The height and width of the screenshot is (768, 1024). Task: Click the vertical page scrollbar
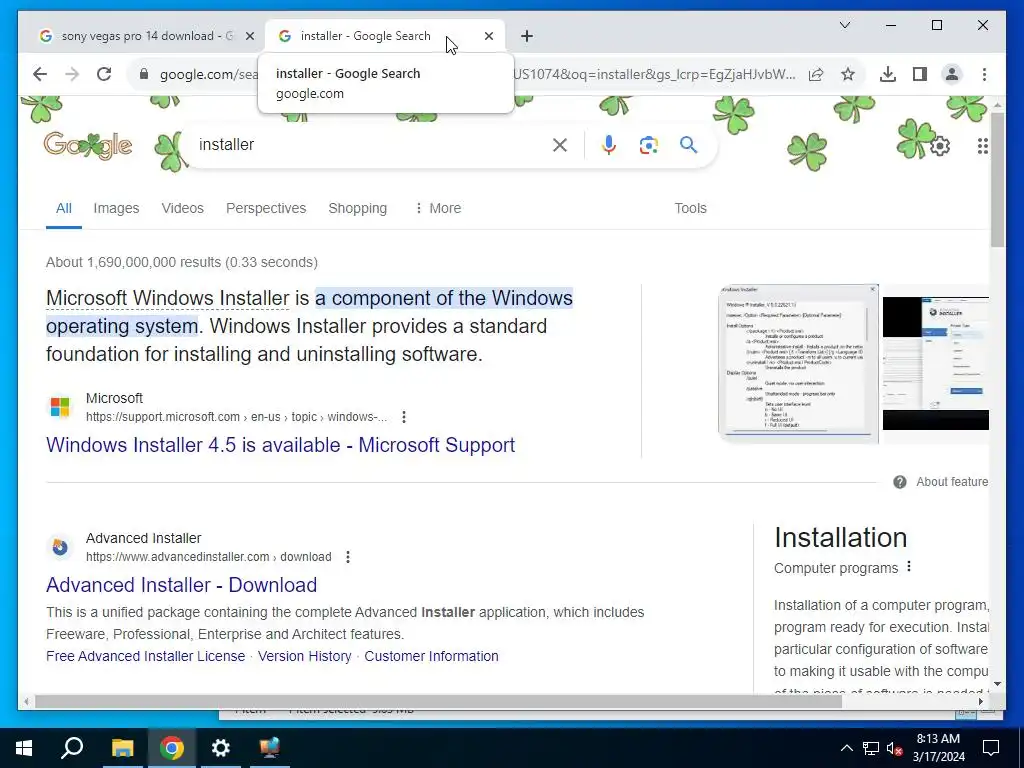(x=997, y=180)
